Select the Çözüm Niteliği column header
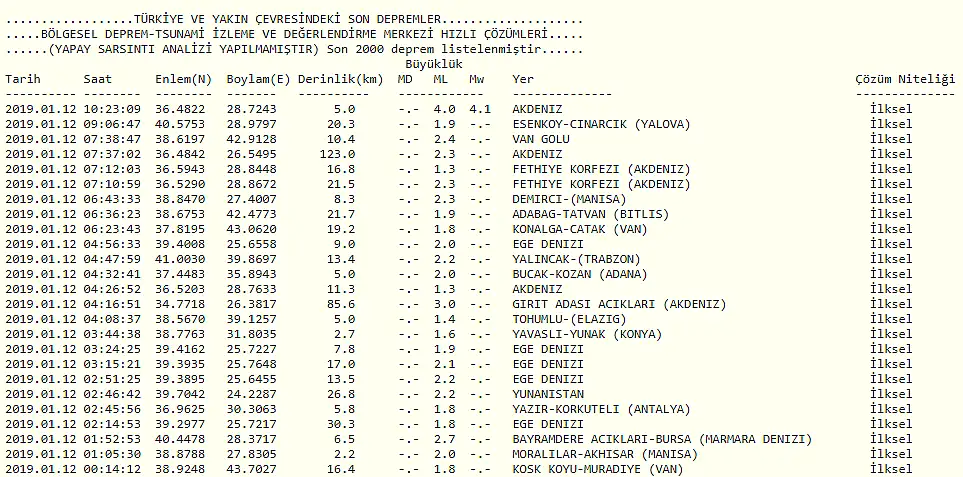 point(899,79)
